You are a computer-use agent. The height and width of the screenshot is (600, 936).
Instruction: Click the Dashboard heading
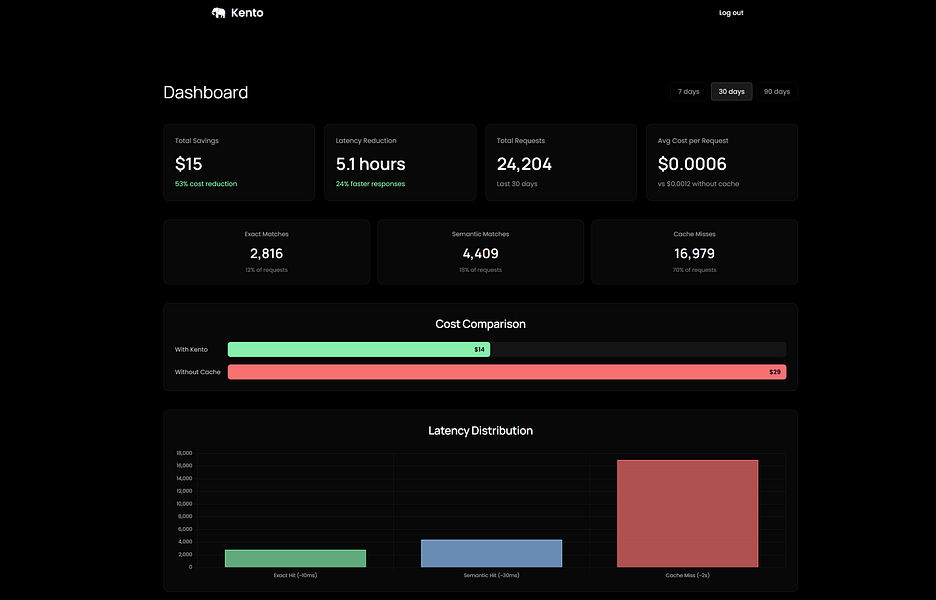point(205,93)
